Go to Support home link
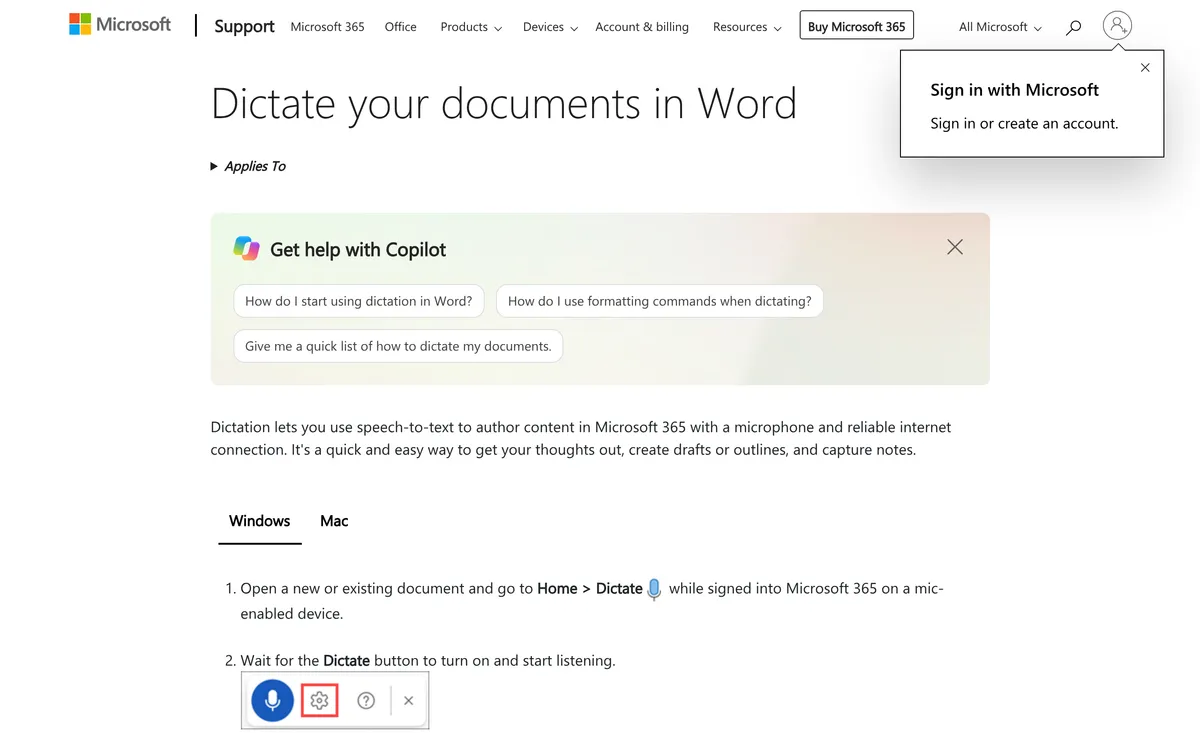Screen dimensions: 1200x750 pos(244,27)
